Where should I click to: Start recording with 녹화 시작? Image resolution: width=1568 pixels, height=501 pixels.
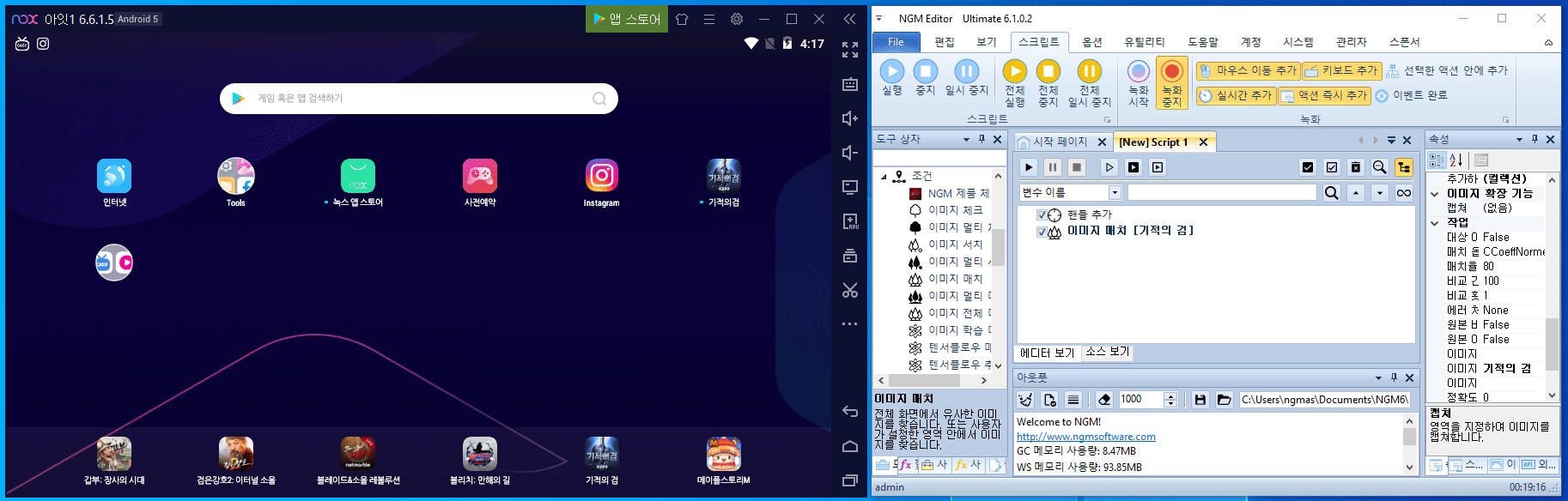[x=1139, y=83]
